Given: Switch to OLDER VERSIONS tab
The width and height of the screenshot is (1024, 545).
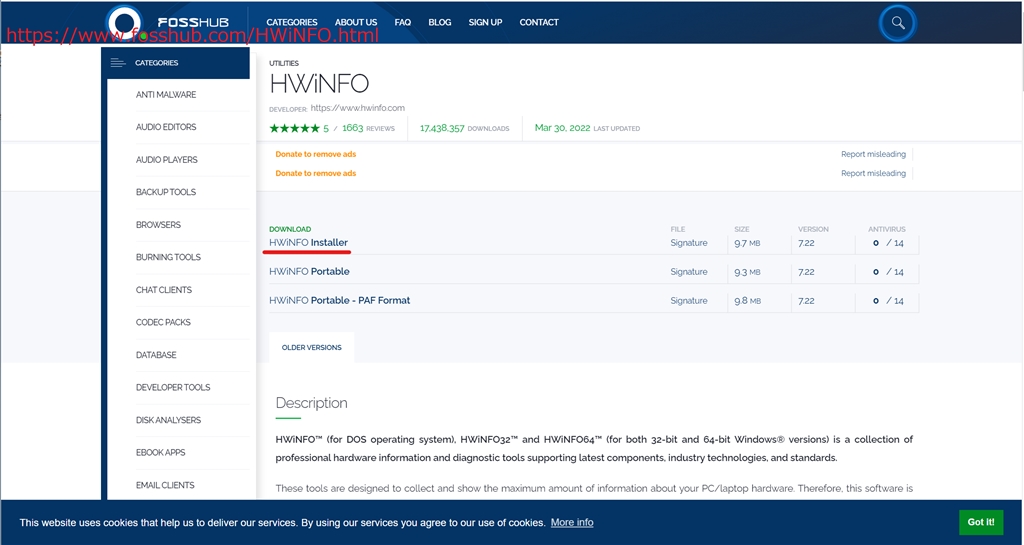Looking at the screenshot, I should (312, 347).
